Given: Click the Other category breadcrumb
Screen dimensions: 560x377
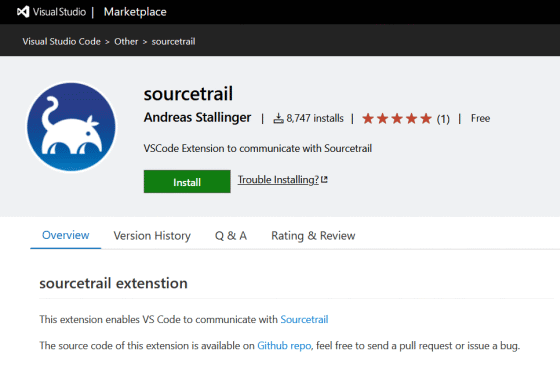Looking at the screenshot, I should click(126, 41).
